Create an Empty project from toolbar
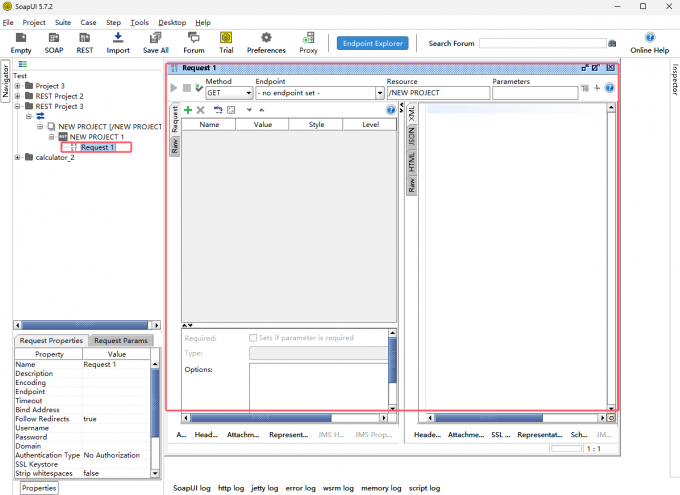680x495 pixels. 21,43
